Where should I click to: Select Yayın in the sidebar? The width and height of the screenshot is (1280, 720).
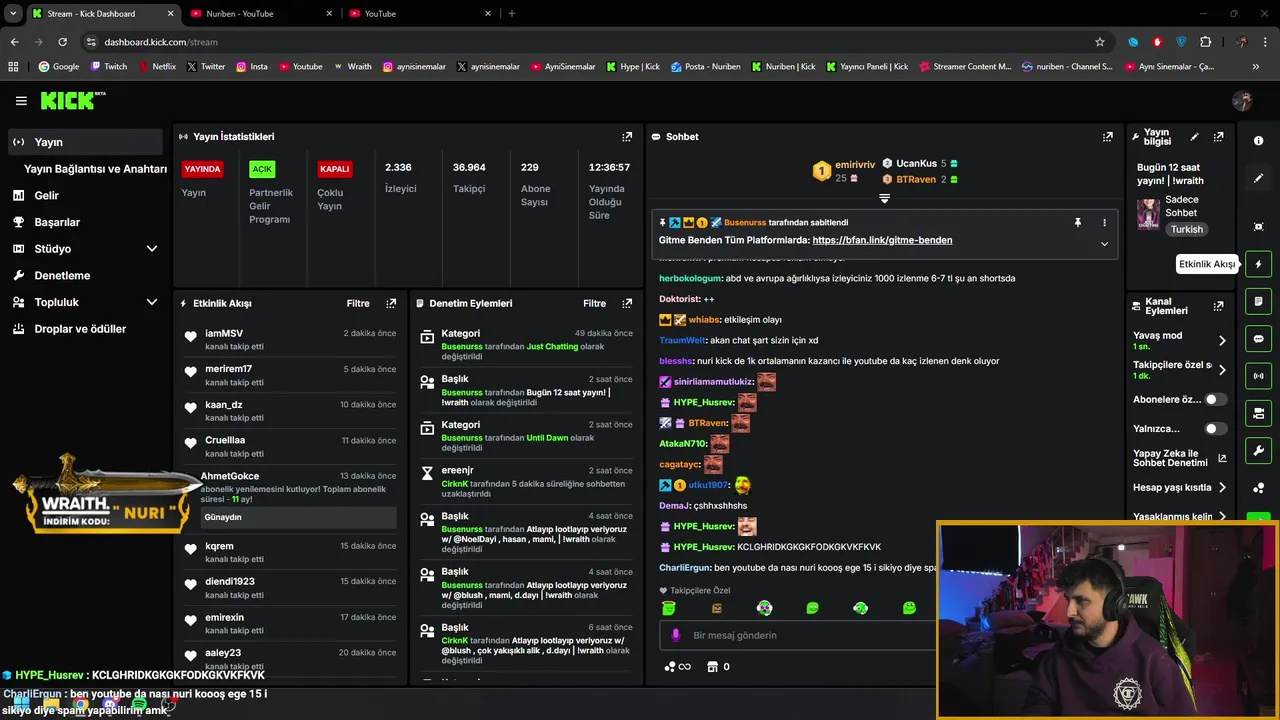pos(84,142)
